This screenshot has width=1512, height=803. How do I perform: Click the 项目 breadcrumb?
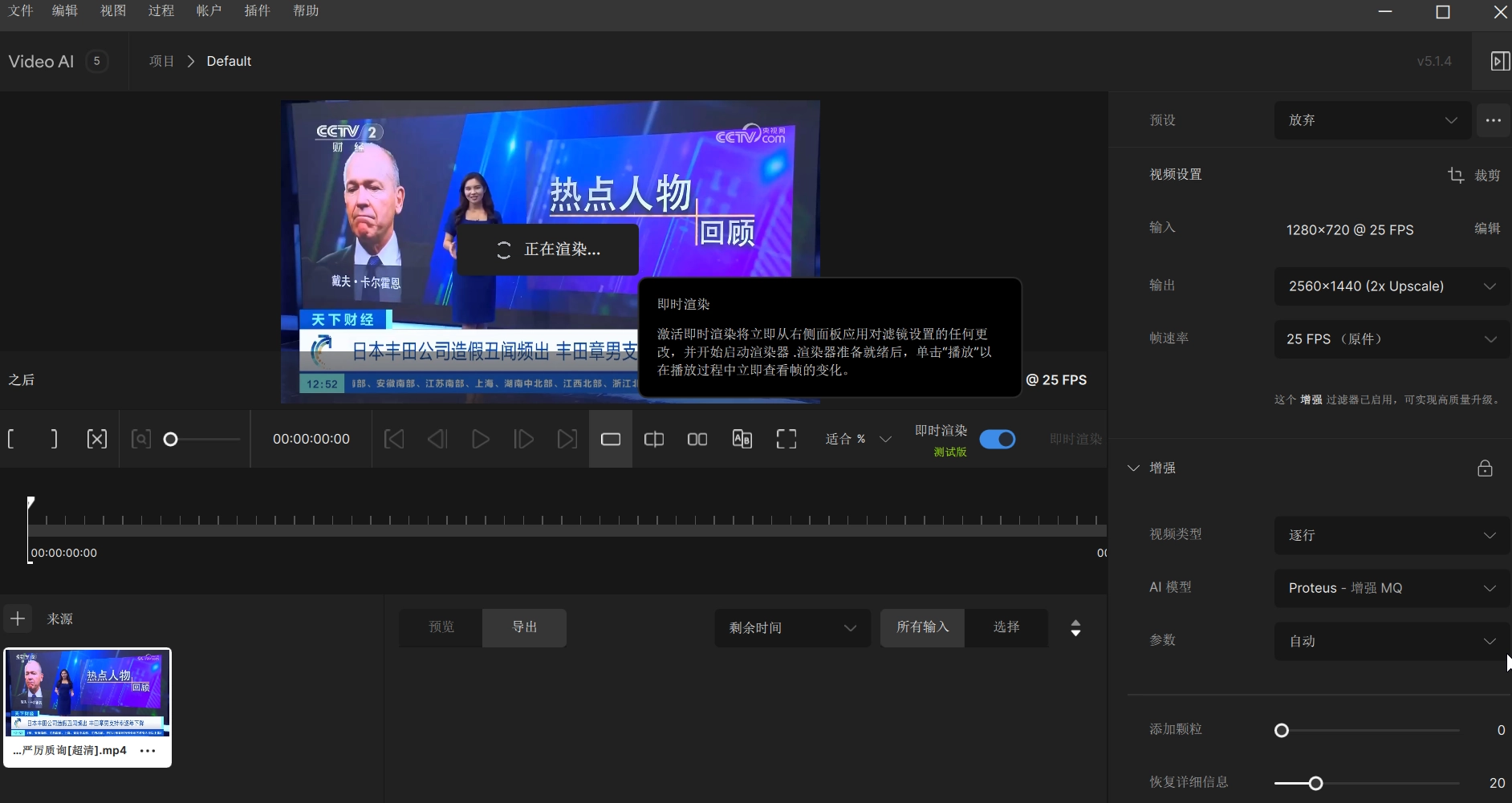(161, 61)
